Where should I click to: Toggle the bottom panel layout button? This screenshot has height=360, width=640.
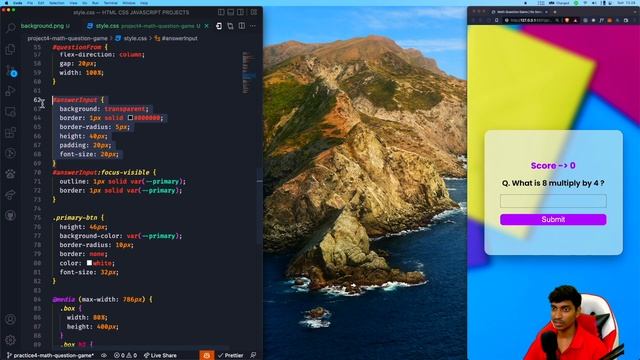point(231,12)
